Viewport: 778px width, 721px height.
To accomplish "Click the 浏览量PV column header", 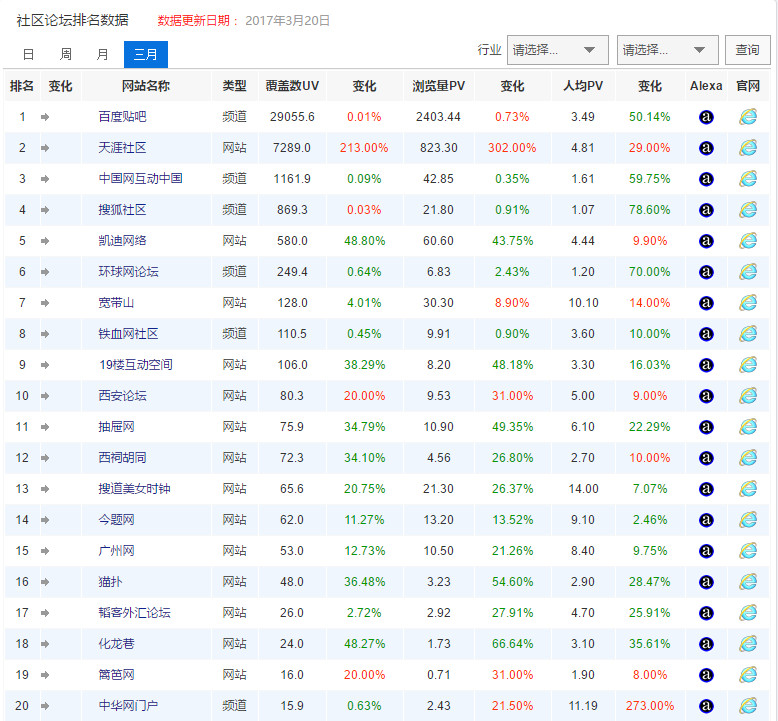I will tap(439, 86).
